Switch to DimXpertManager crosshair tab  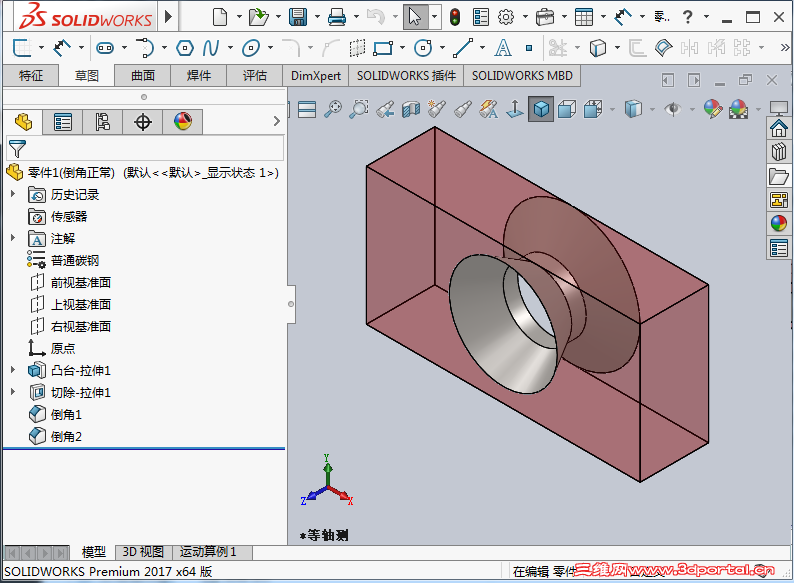[143, 122]
